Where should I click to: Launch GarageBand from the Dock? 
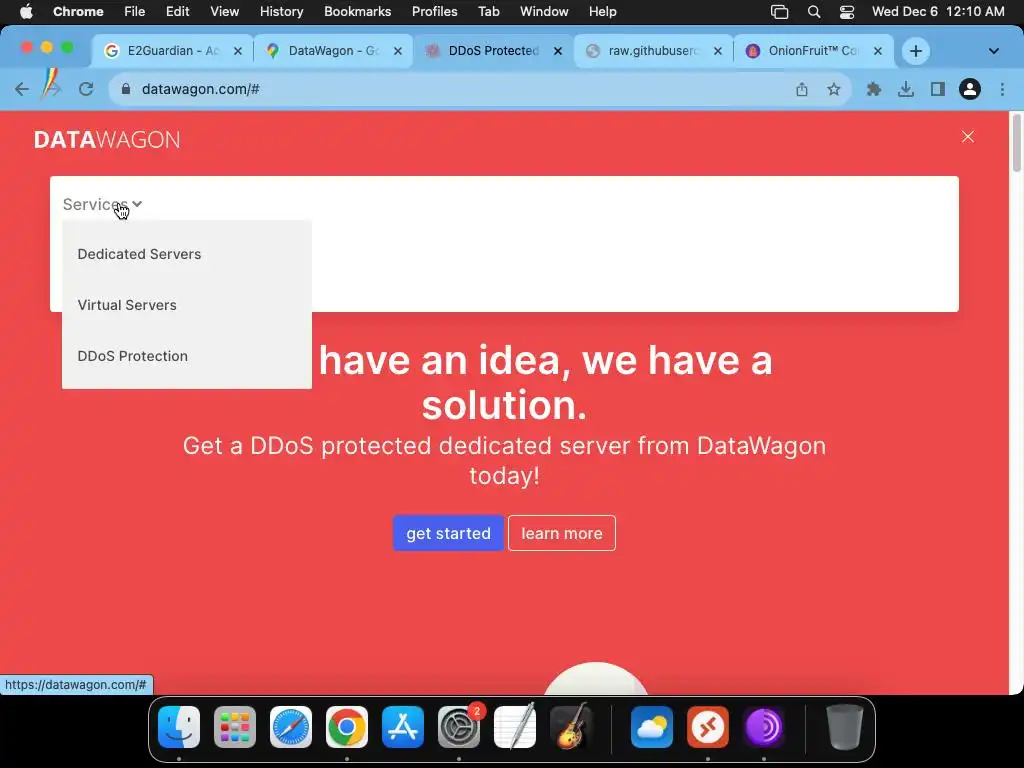coord(571,727)
